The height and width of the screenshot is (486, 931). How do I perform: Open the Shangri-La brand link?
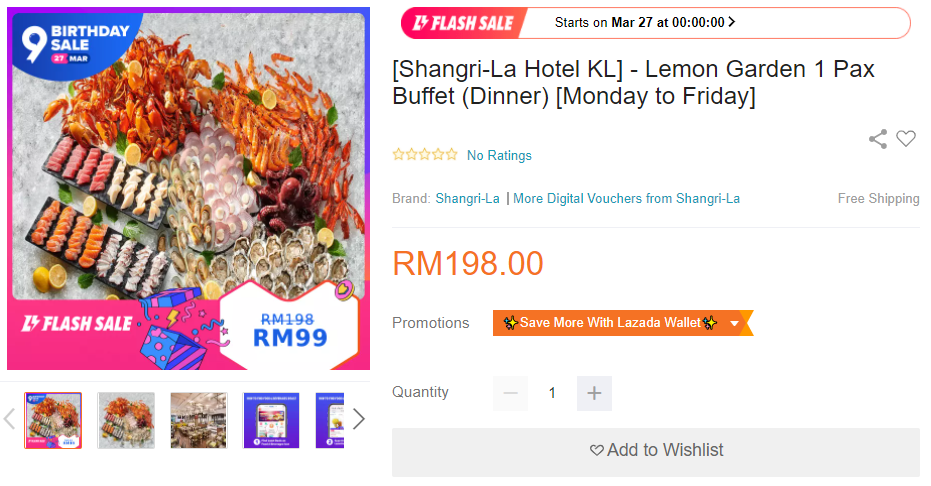467,198
